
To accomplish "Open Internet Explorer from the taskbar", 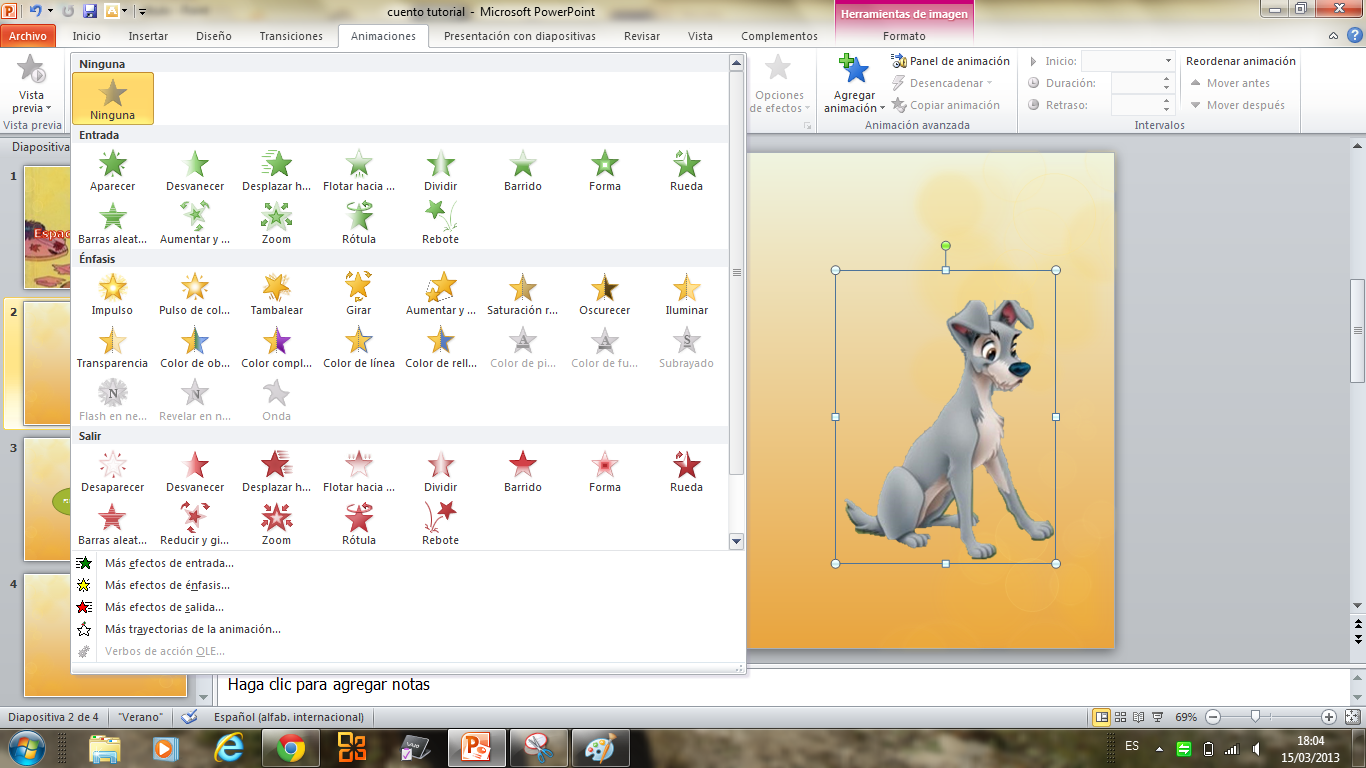I will tap(229, 748).
